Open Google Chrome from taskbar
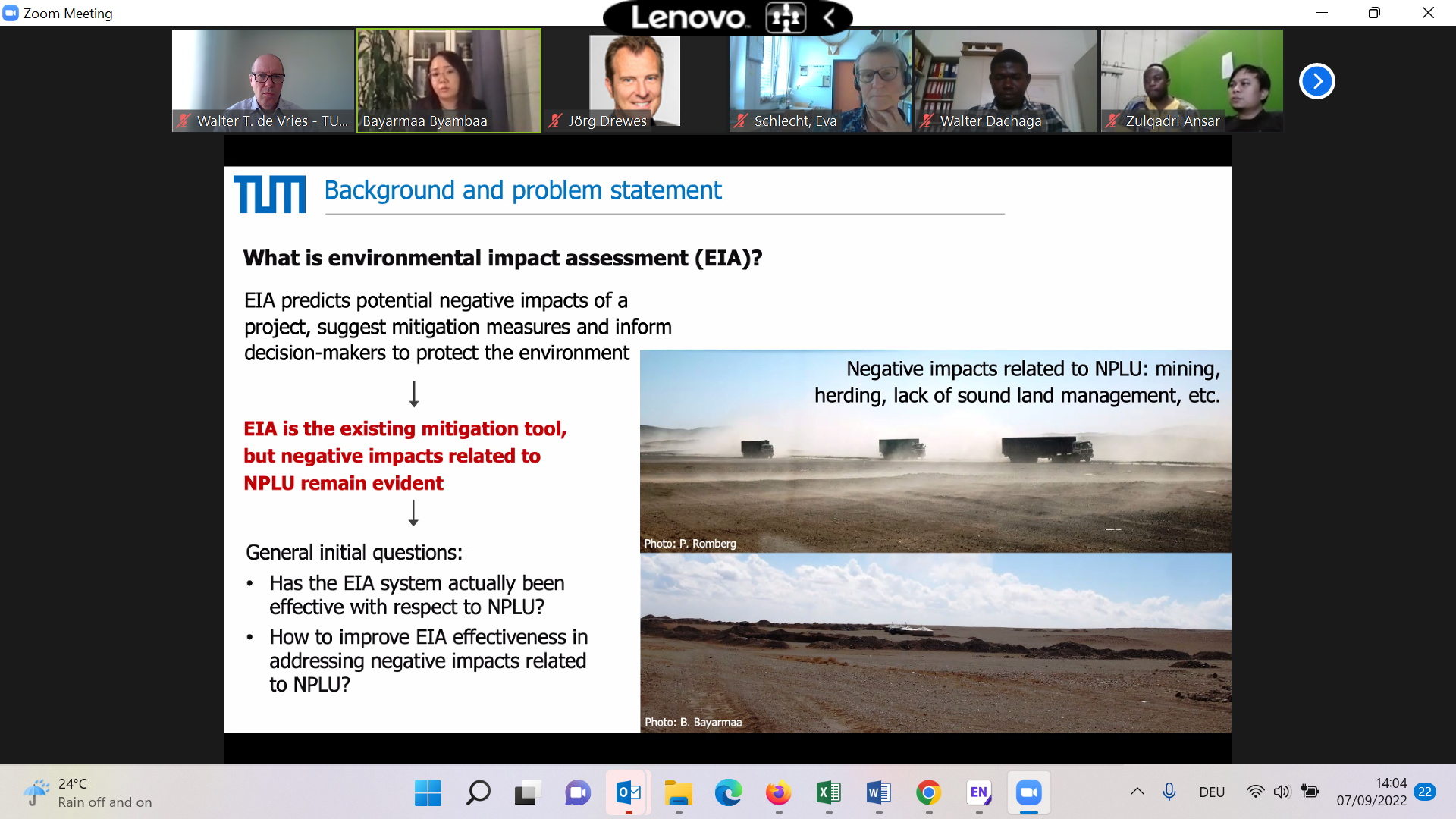 tap(928, 793)
